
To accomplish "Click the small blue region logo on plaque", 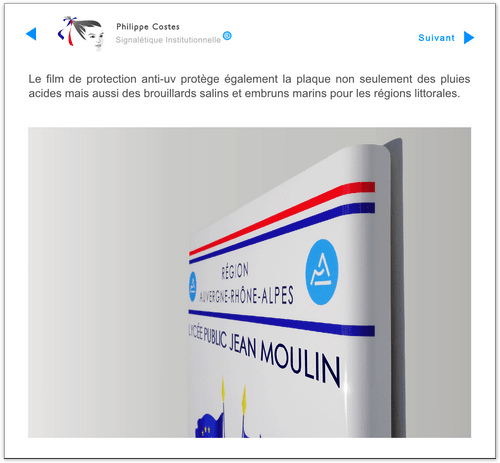I will tap(193, 286).
